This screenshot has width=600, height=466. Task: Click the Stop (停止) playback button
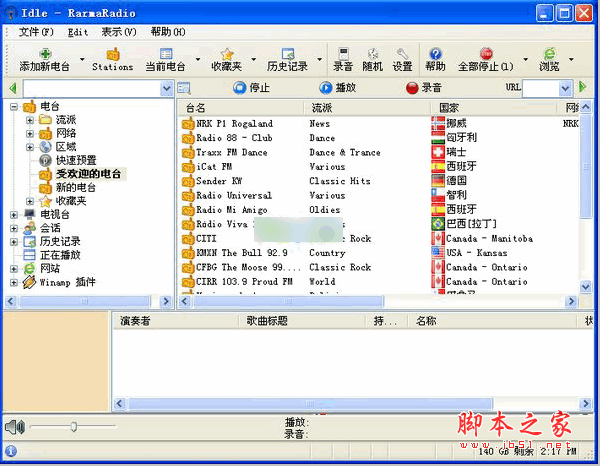pos(251,88)
